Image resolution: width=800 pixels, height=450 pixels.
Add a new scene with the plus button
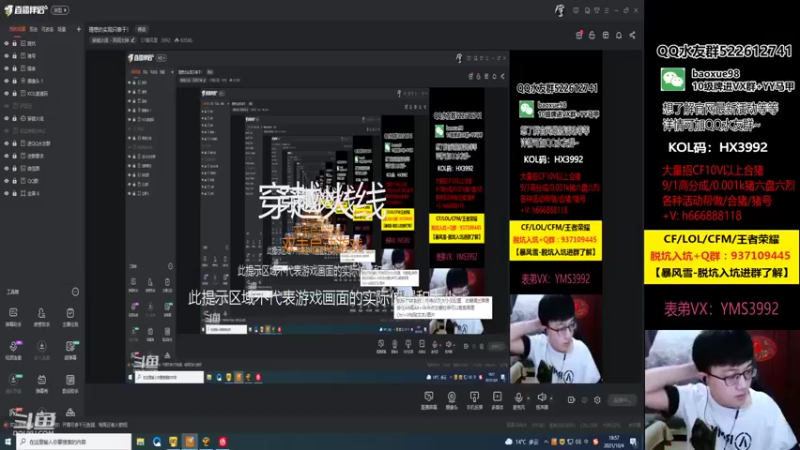[x=79, y=30]
